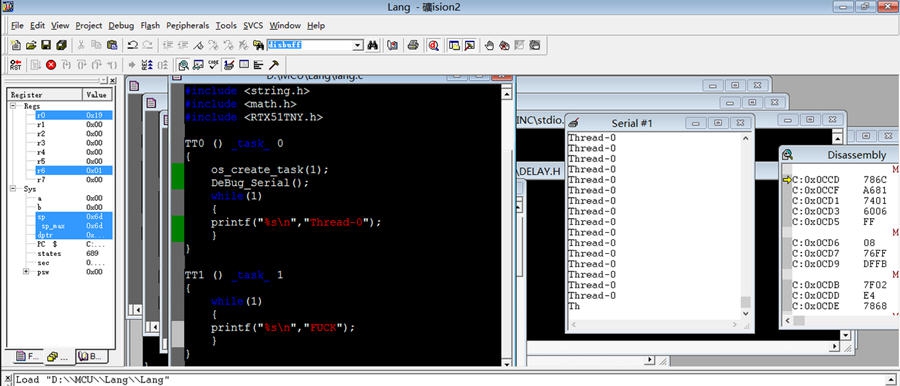Viewport: 900px width, 386px height.
Task: Toggle the Serial Window icon
Action: coord(228,65)
